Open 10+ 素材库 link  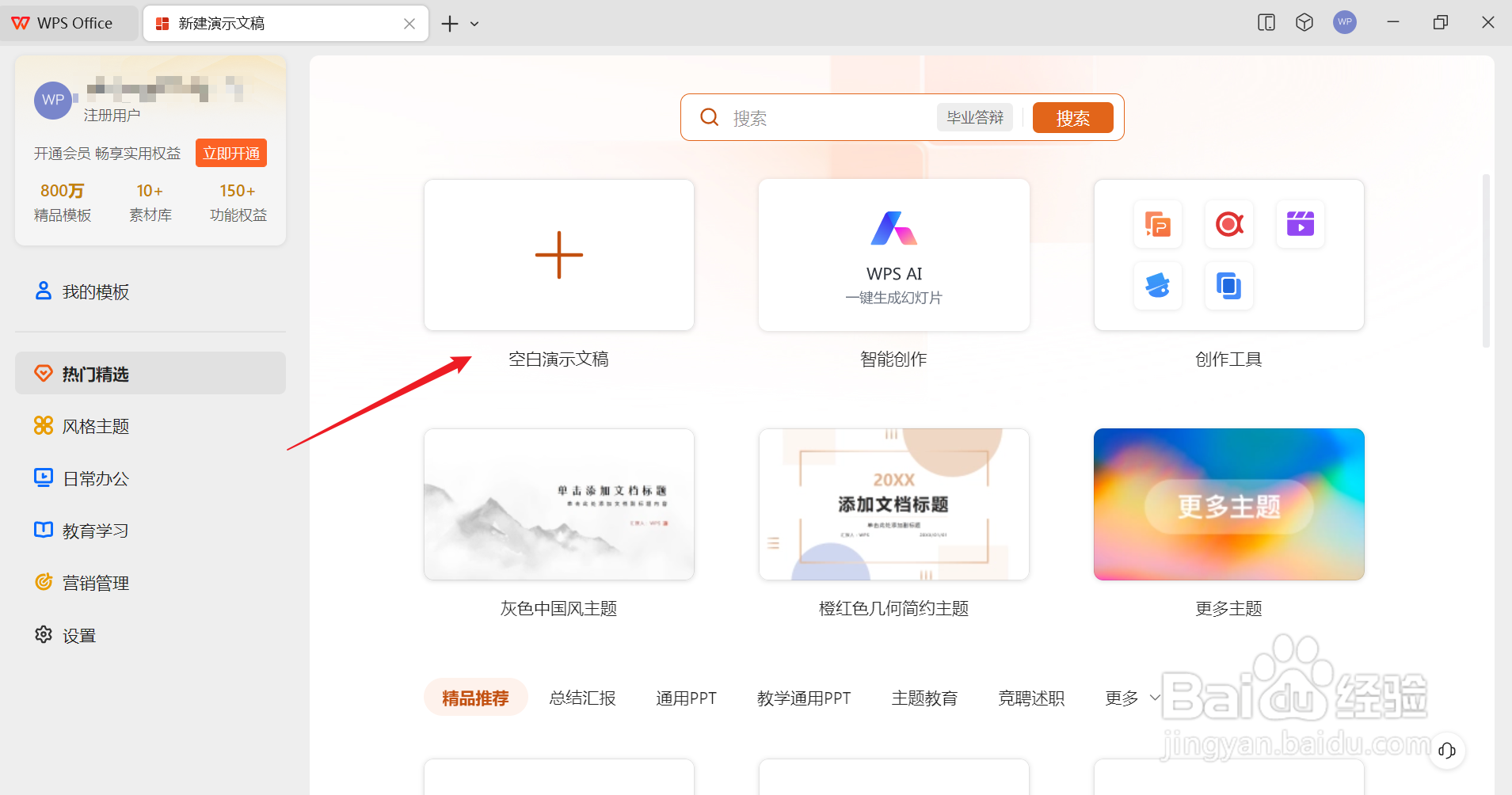(x=150, y=203)
